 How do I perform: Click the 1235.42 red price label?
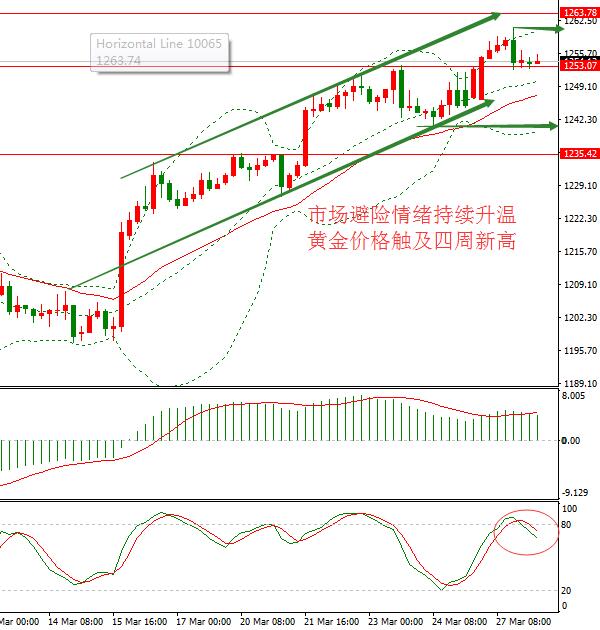tap(580, 153)
